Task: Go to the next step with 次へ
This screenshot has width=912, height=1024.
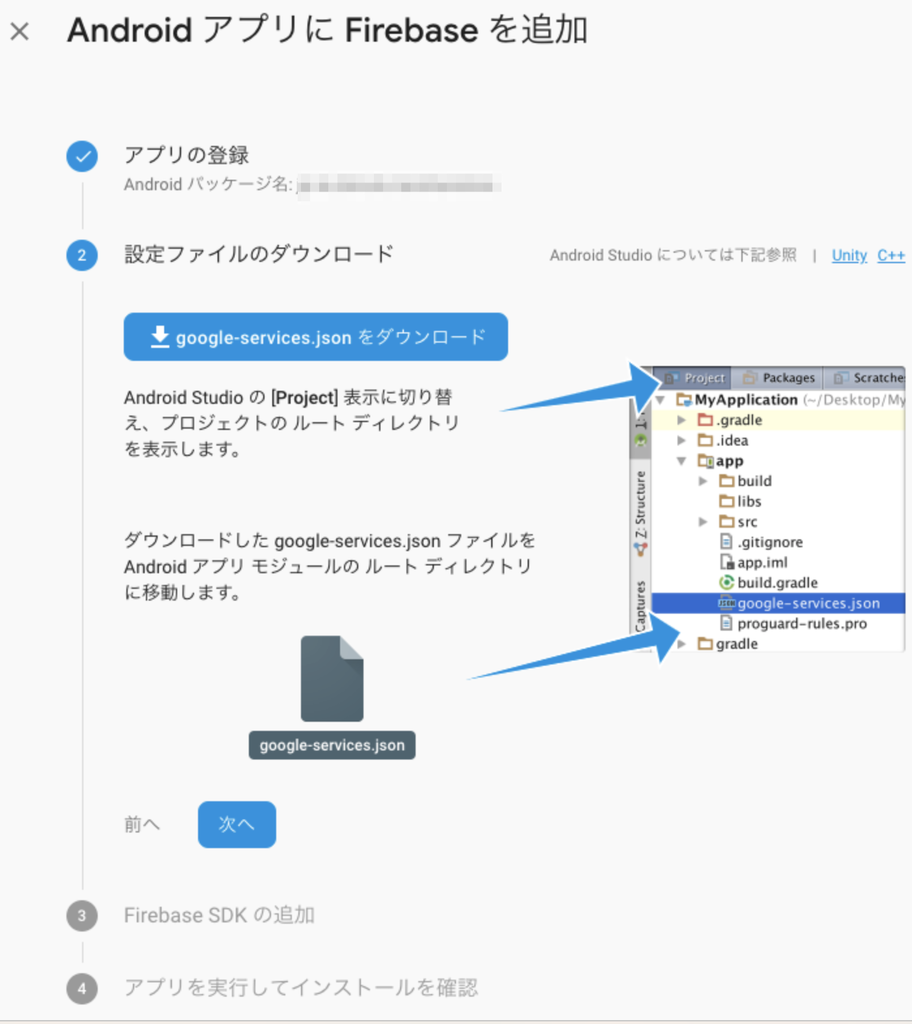Action: point(236,824)
